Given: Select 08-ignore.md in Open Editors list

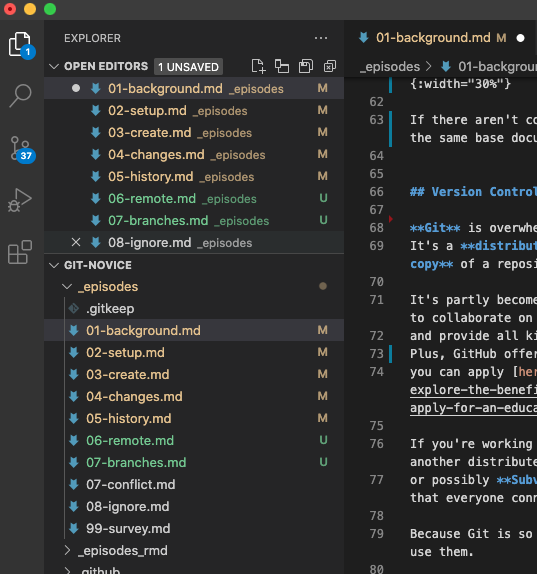Looking at the screenshot, I should click(x=194, y=242).
